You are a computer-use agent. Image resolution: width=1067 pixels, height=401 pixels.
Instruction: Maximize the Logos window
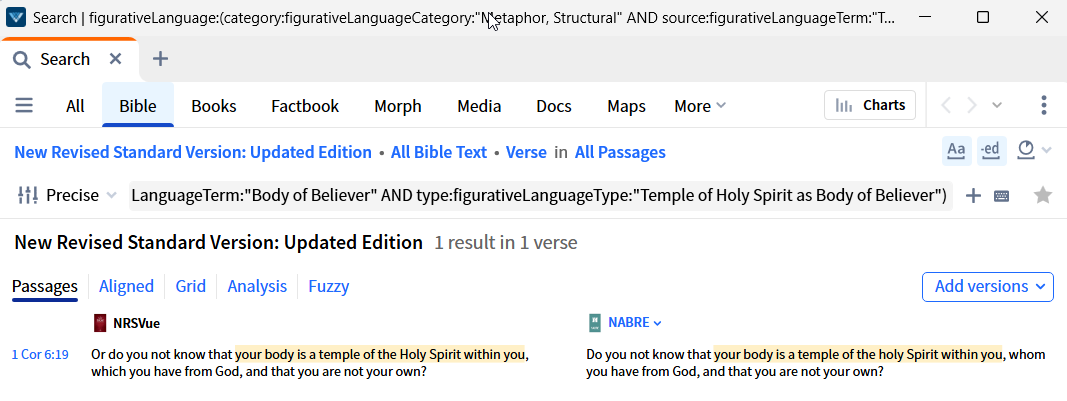983,18
